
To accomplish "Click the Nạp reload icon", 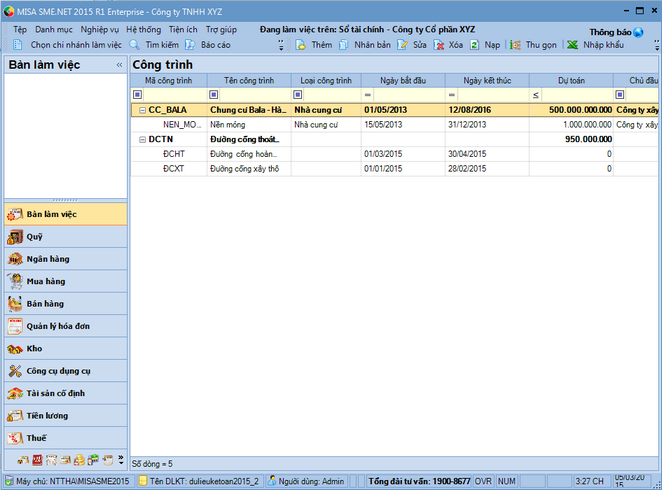I will (475, 45).
